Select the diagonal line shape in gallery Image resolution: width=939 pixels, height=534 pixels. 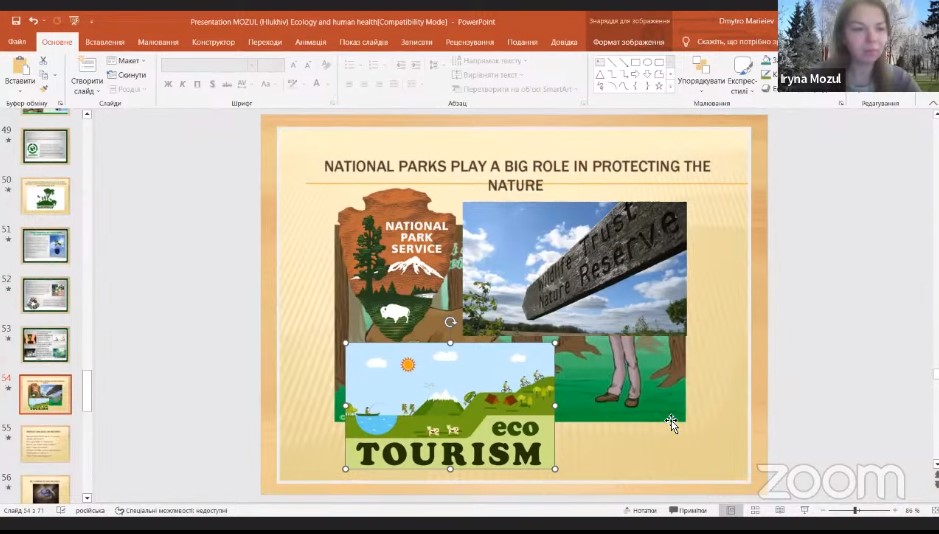point(611,62)
